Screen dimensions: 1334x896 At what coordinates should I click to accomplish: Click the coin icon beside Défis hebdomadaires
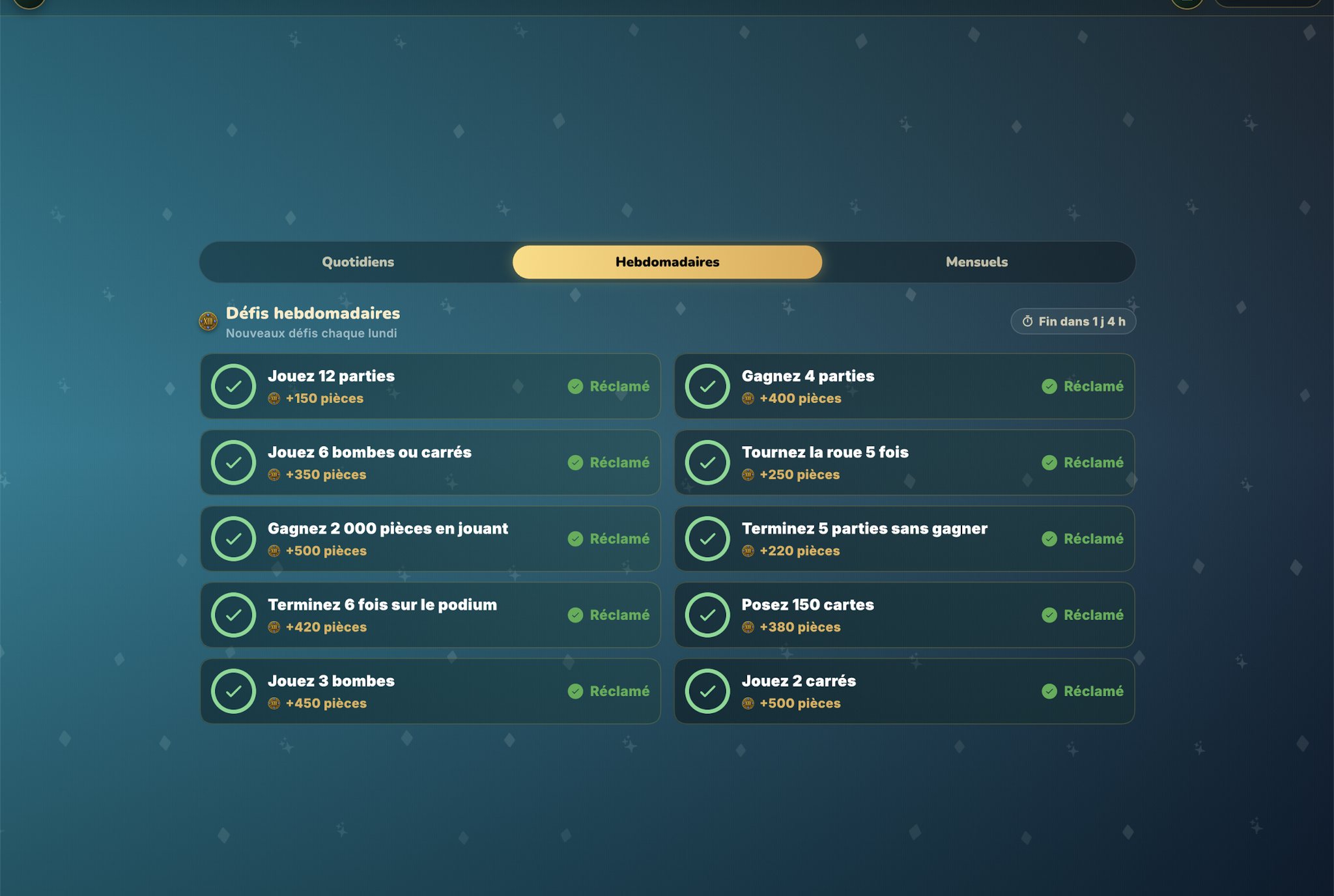(208, 321)
